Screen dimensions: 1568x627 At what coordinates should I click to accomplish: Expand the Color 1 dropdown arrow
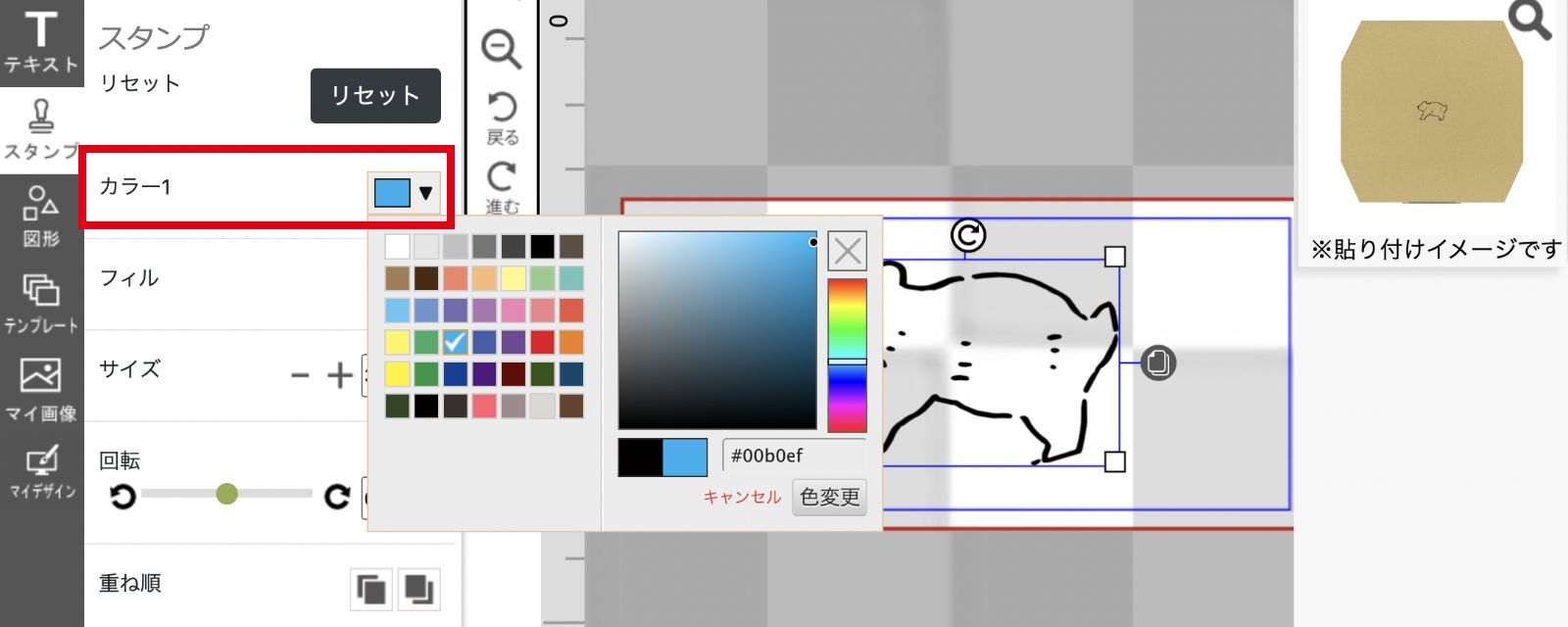[425, 193]
